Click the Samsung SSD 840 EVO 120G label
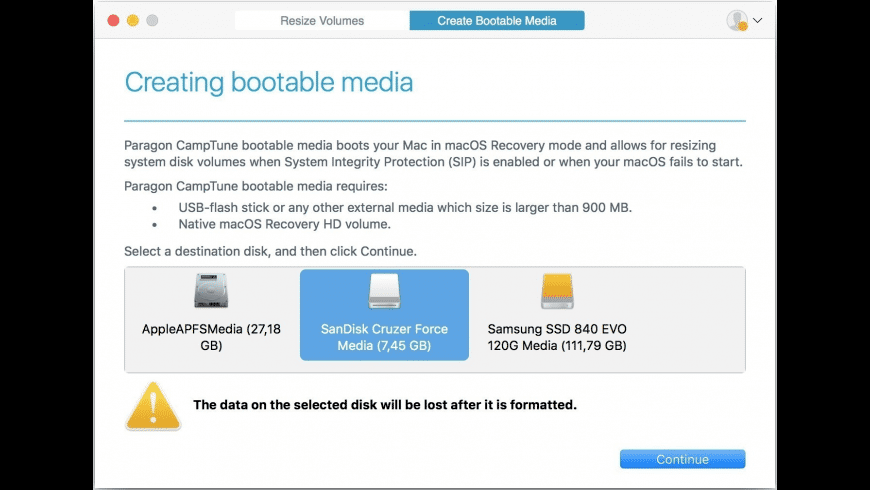 pyautogui.click(x=557, y=337)
